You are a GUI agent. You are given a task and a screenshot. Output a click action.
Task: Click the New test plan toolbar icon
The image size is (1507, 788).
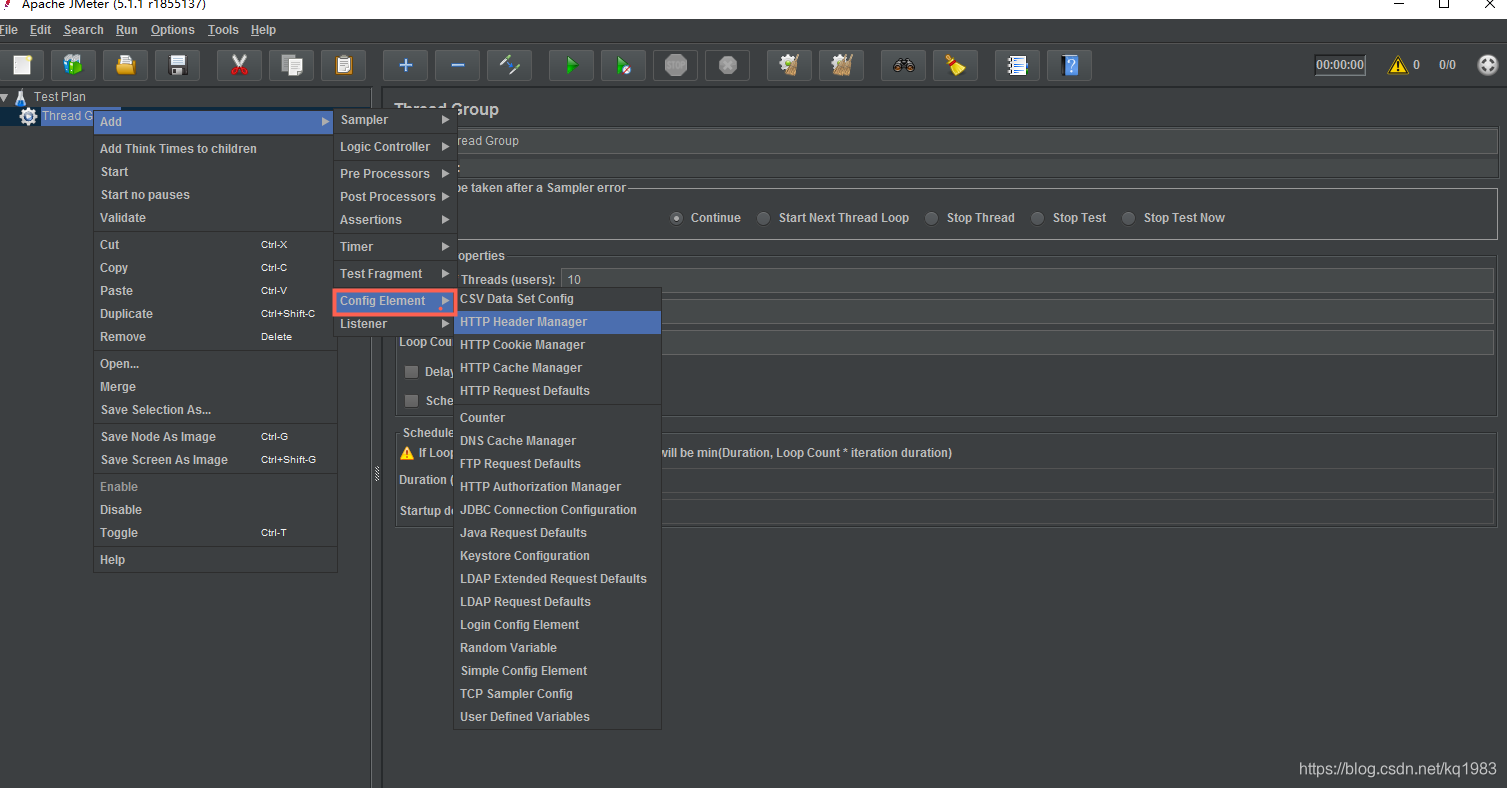22,66
